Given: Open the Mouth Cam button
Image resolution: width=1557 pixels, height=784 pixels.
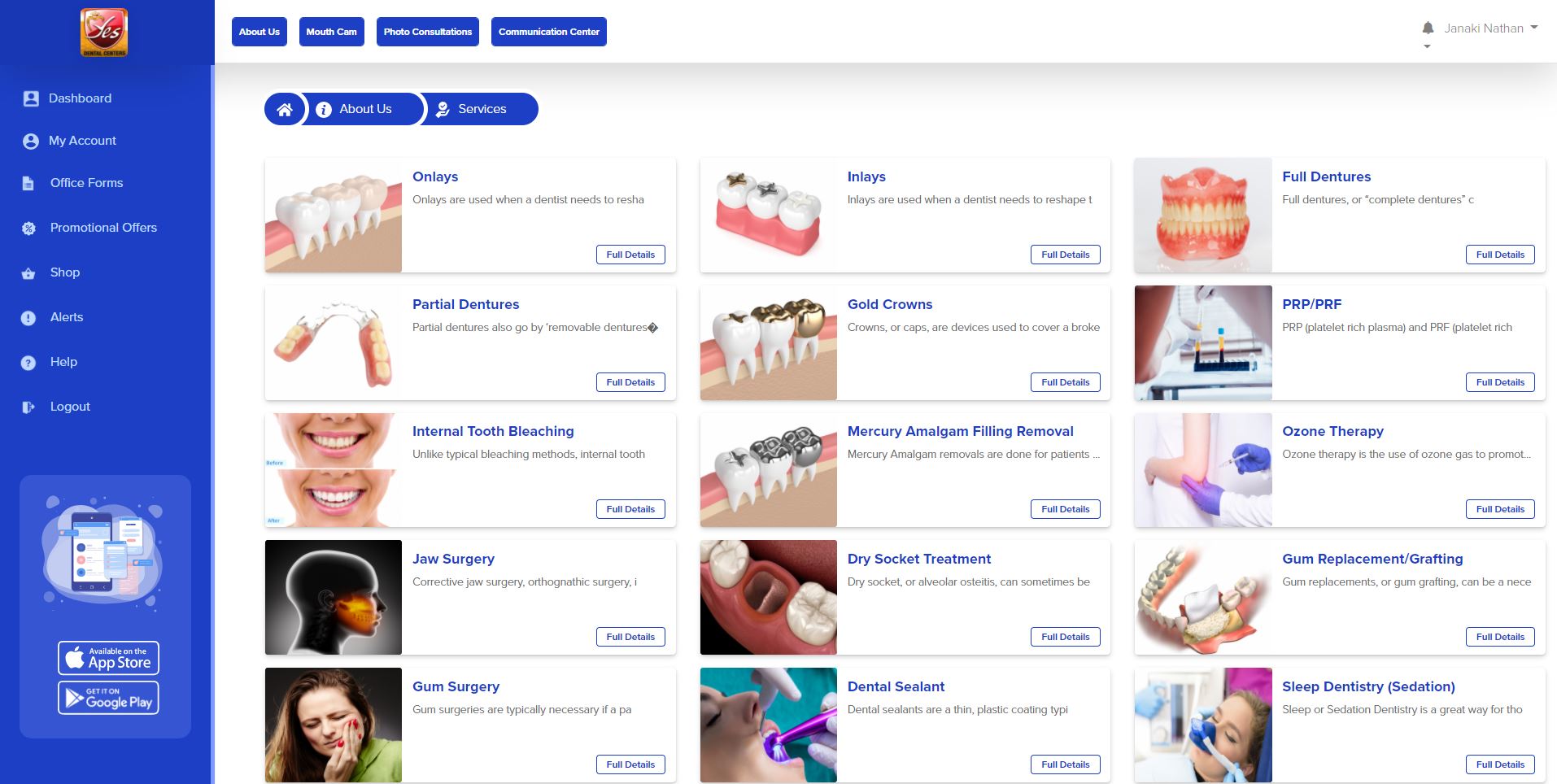Looking at the screenshot, I should pyautogui.click(x=331, y=32).
